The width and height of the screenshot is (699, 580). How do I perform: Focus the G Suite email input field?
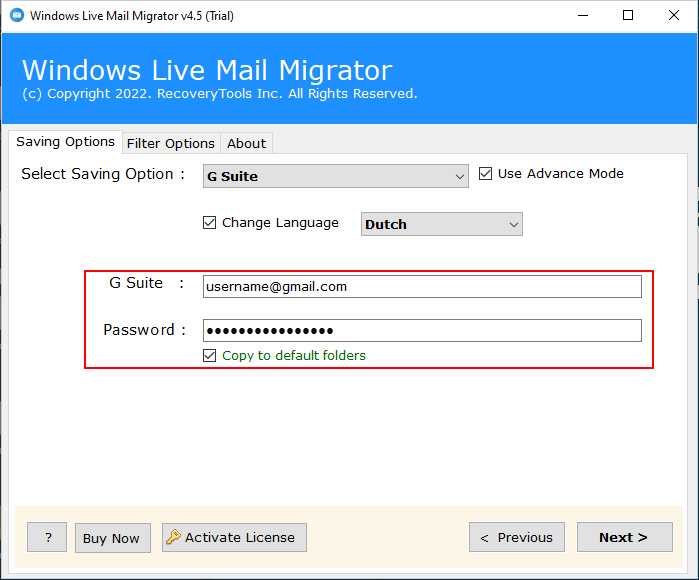[x=422, y=286]
